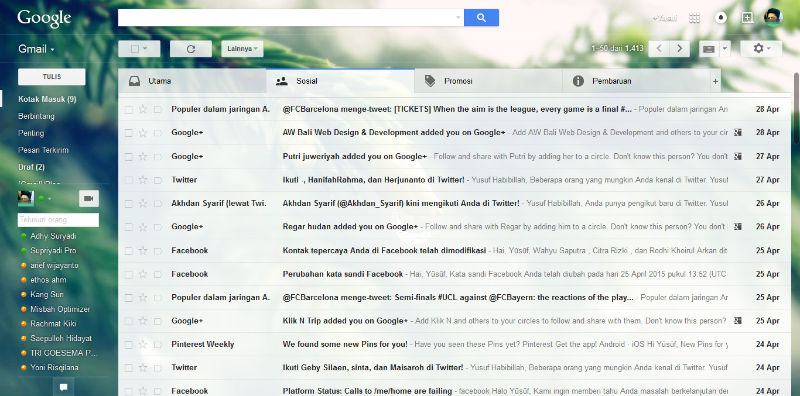The image size is (800, 396).
Task: Star the Pinterest Weekly email
Action: 143,344
